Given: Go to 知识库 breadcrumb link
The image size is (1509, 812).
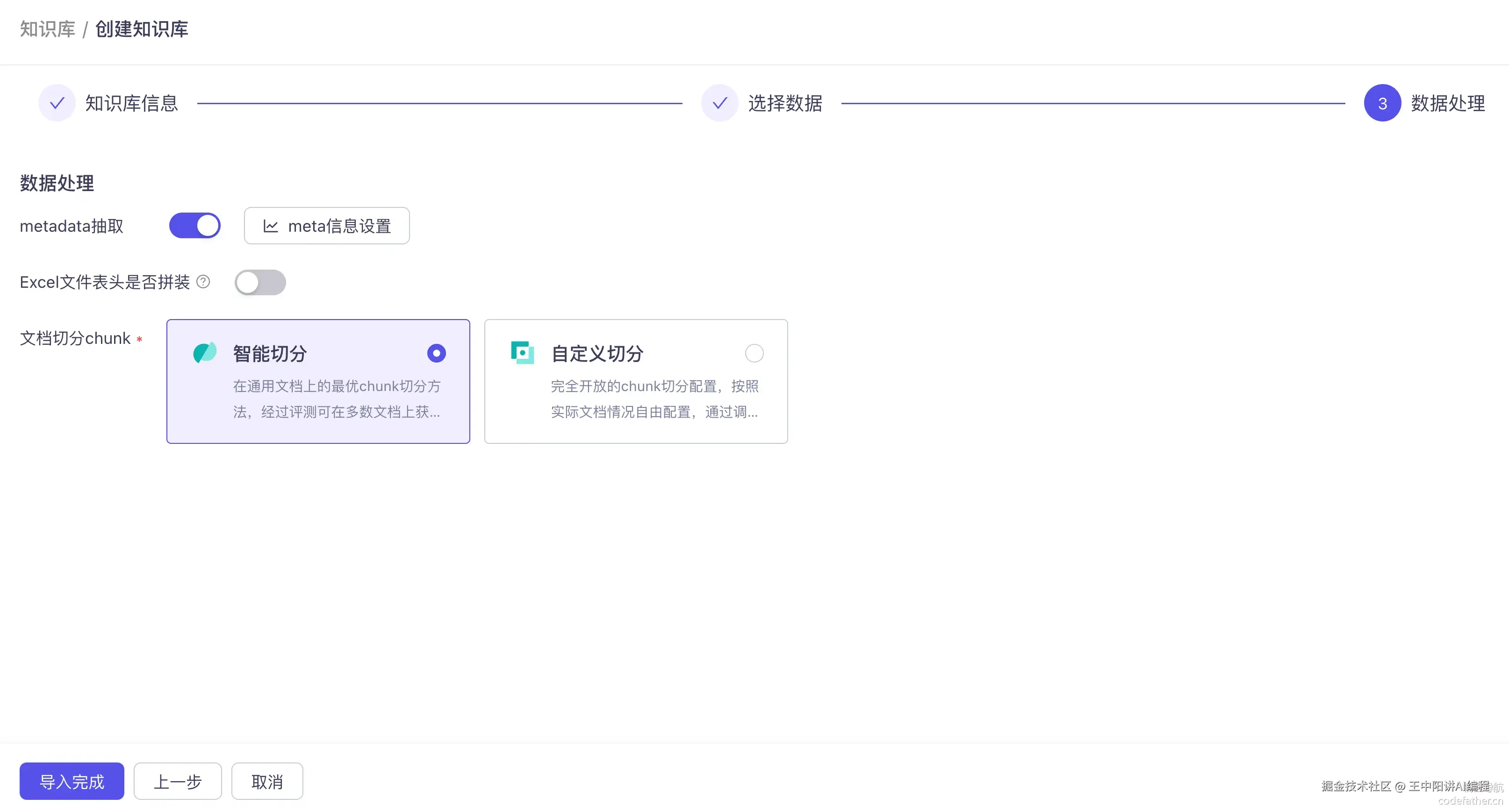Looking at the screenshot, I should [x=48, y=28].
